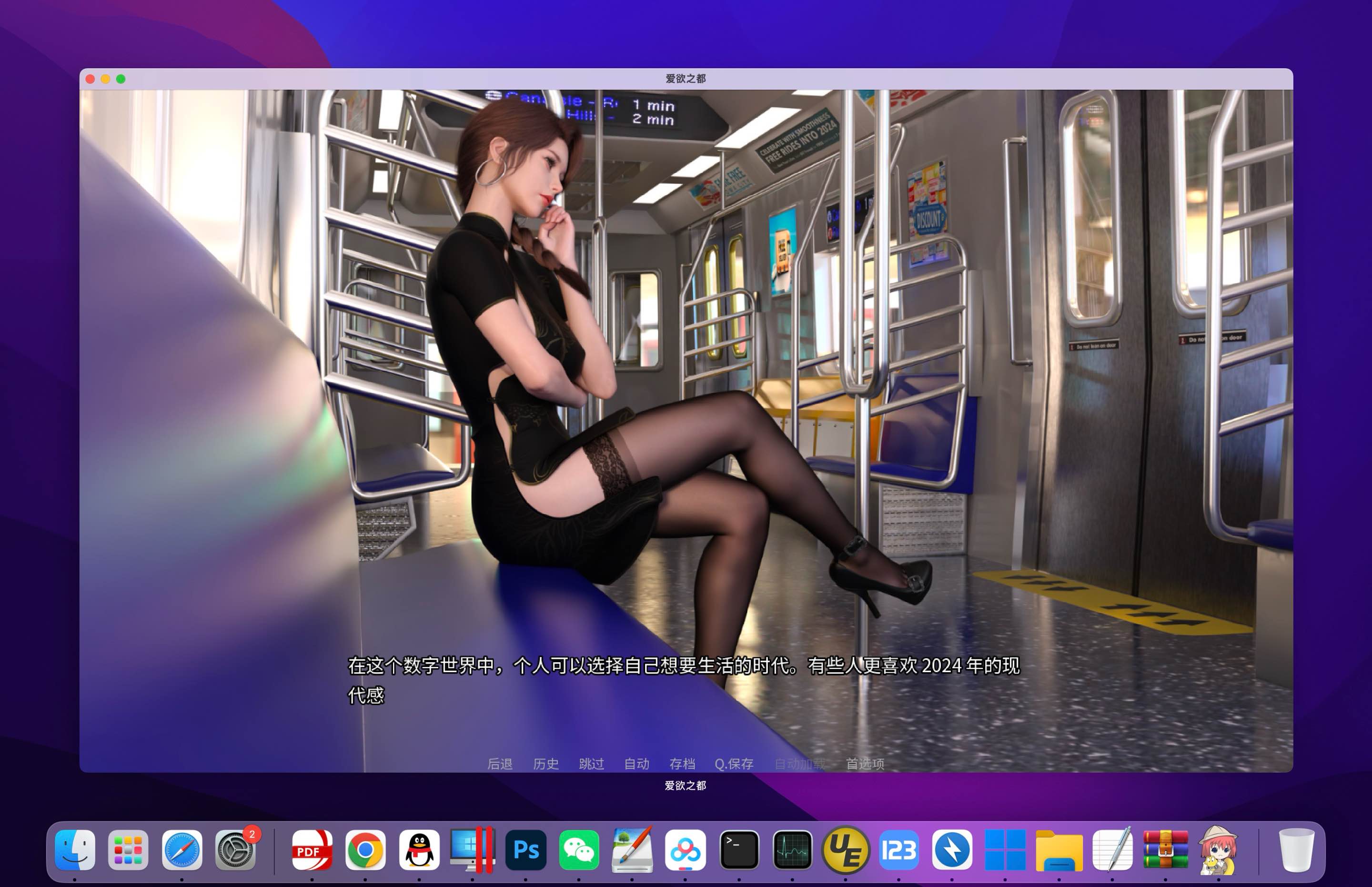Open the 存档 save menu
This screenshot has height=887, width=1372.
tap(682, 764)
